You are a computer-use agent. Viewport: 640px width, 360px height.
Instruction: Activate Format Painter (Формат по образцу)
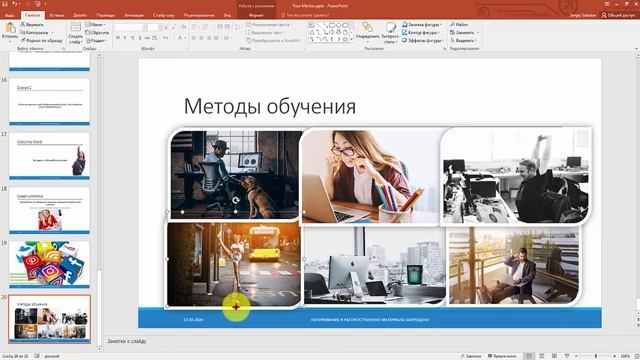(42, 40)
